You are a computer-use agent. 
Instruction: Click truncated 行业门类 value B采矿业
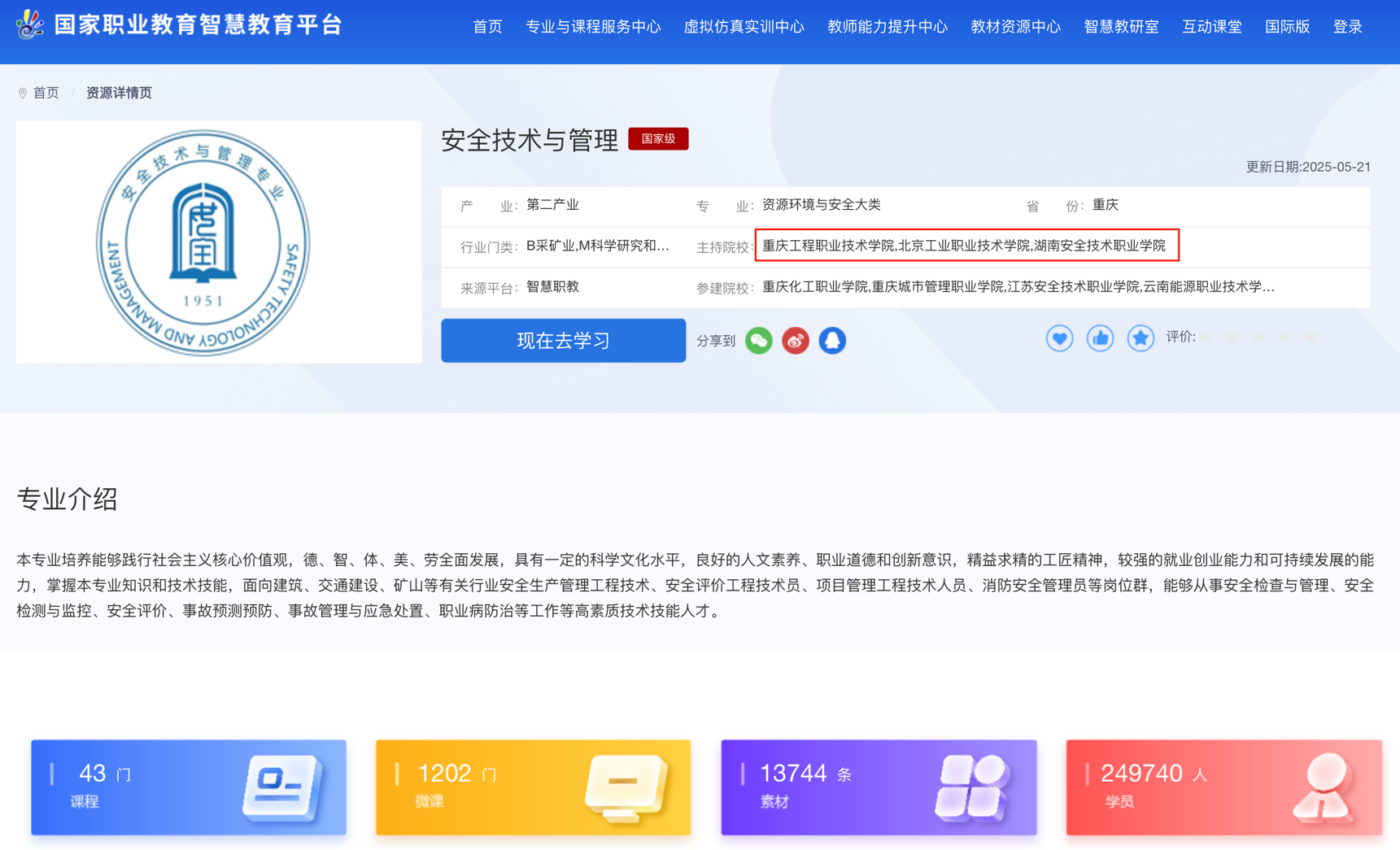pos(598,246)
